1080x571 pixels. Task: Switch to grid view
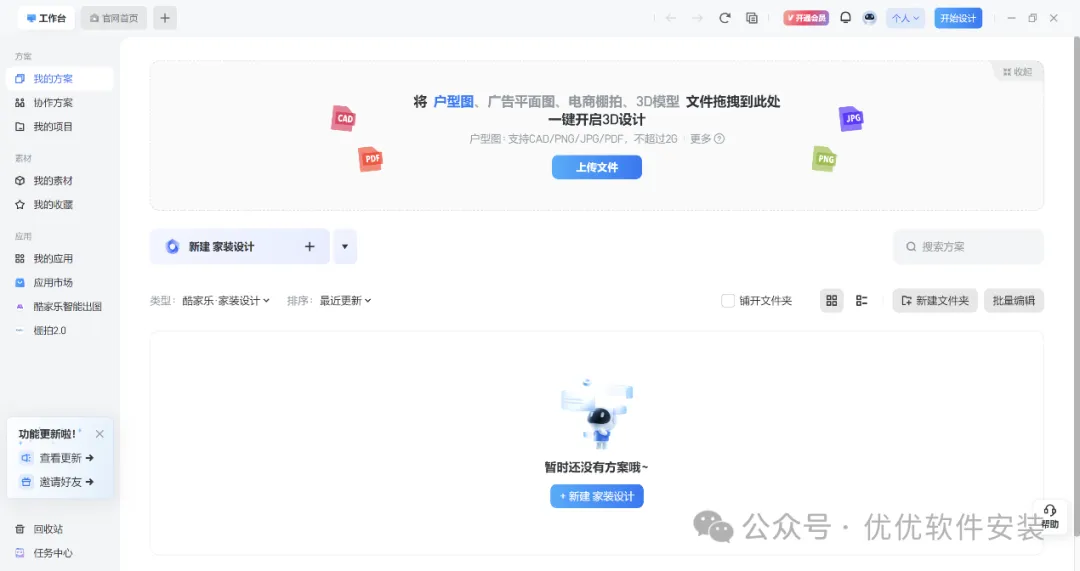831,300
